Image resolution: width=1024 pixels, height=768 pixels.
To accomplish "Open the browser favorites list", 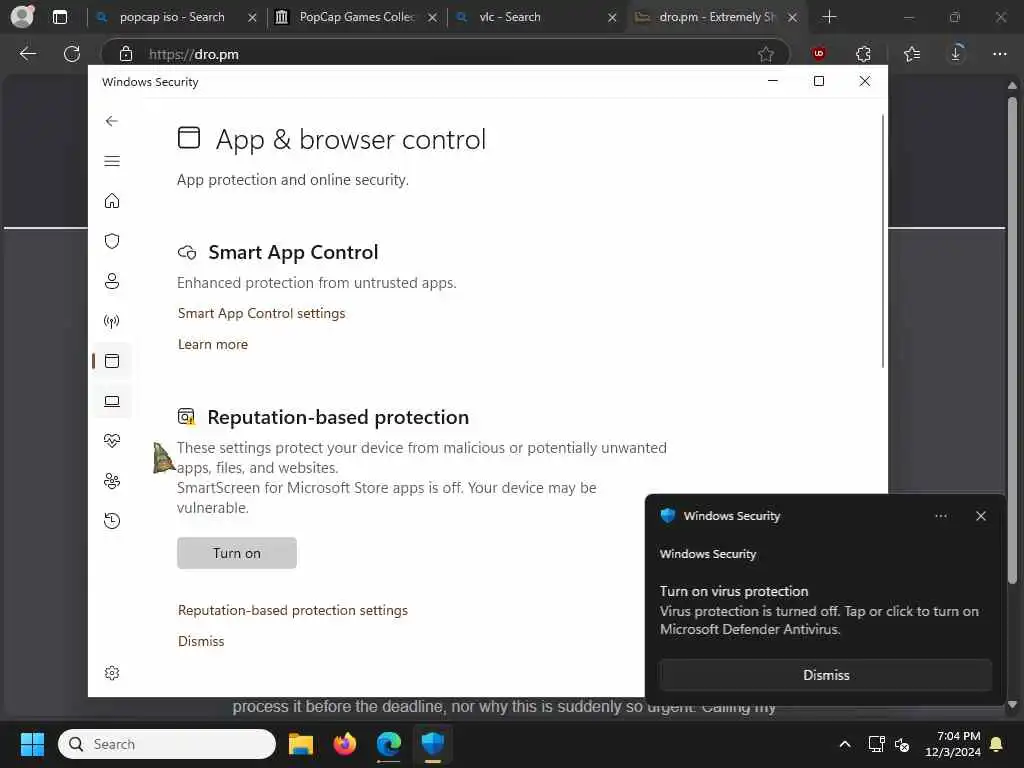I will [912, 54].
